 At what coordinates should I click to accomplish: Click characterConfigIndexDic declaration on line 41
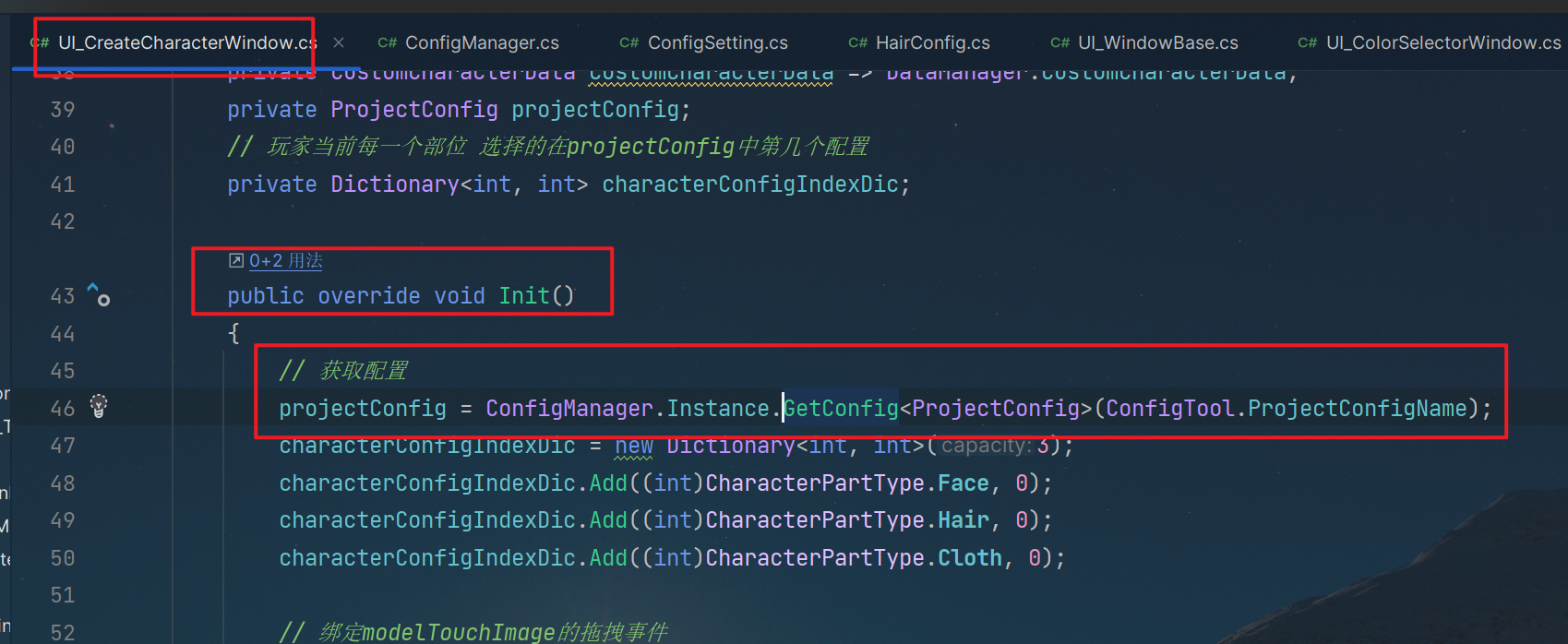pyautogui.click(x=750, y=185)
